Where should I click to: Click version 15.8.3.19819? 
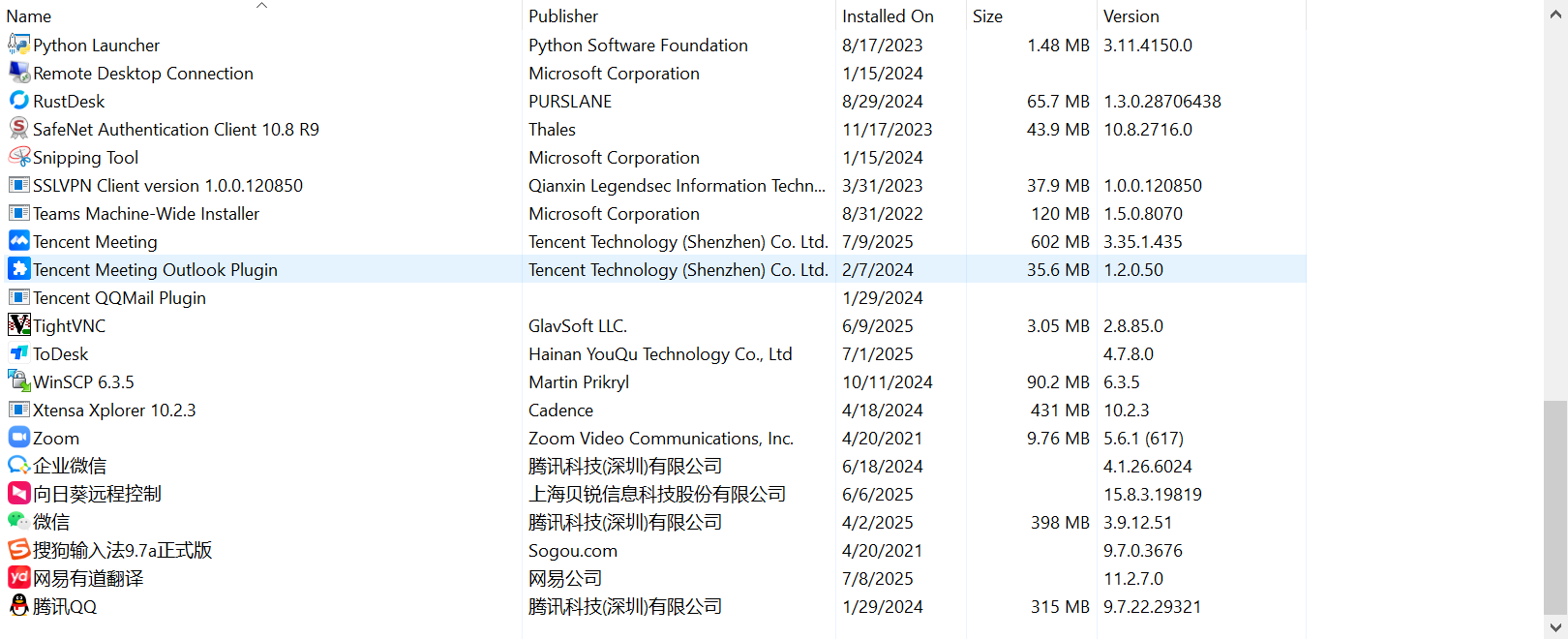[1153, 495]
